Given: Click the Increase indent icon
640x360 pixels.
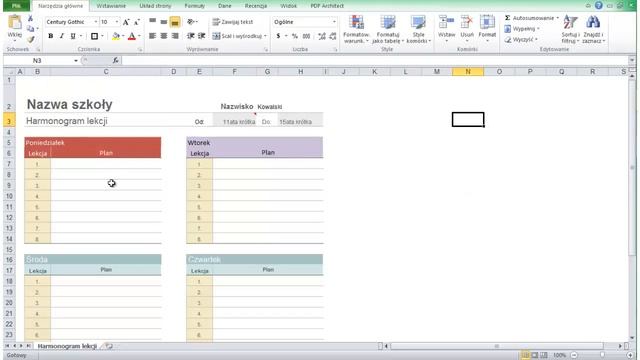Looking at the screenshot, I should pyautogui.click(x=202, y=36).
